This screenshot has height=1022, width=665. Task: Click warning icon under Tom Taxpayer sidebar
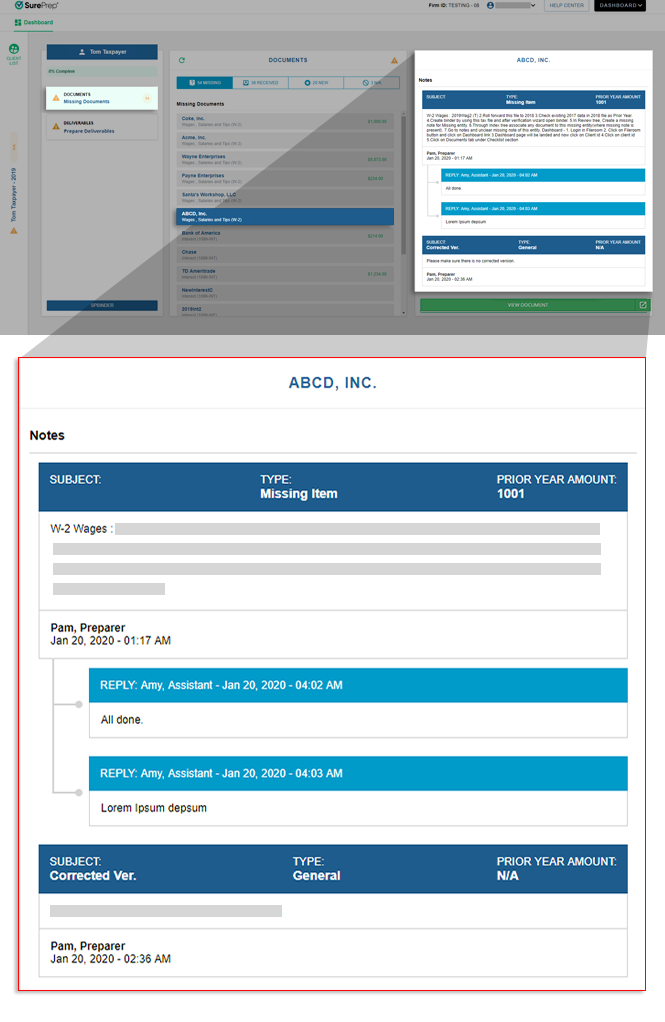[14, 230]
